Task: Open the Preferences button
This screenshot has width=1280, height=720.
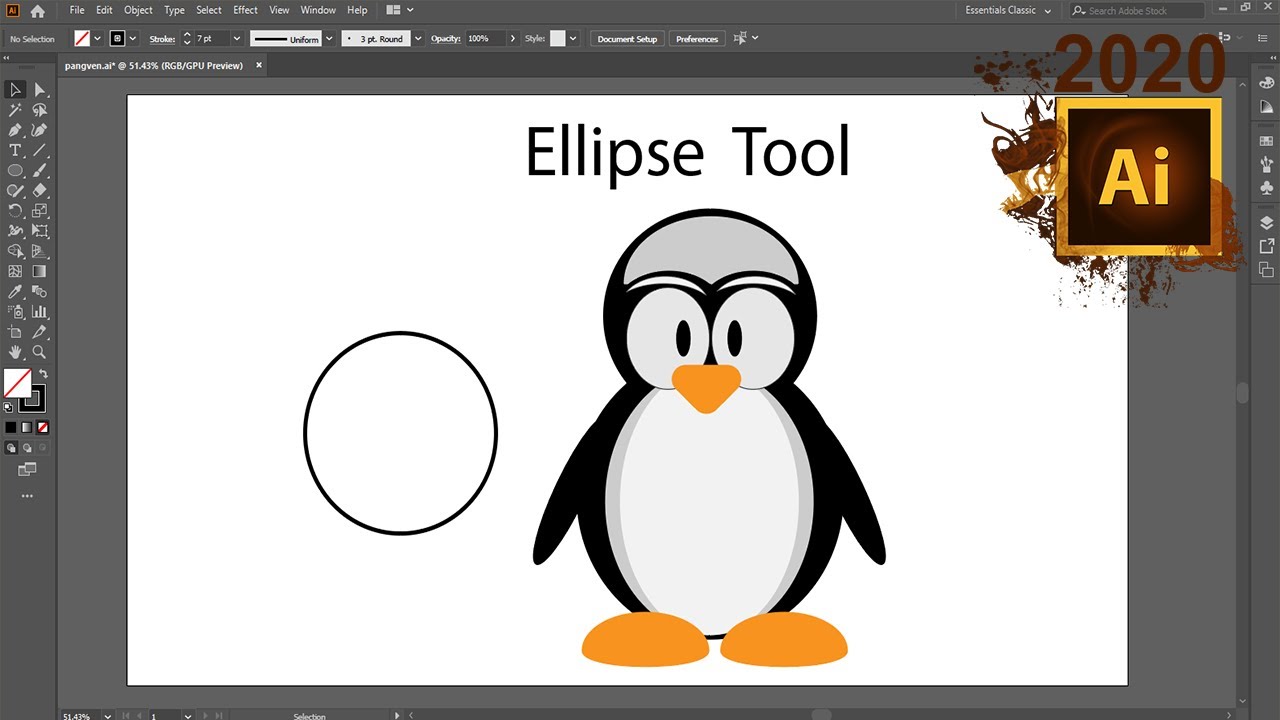Action: 697,39
